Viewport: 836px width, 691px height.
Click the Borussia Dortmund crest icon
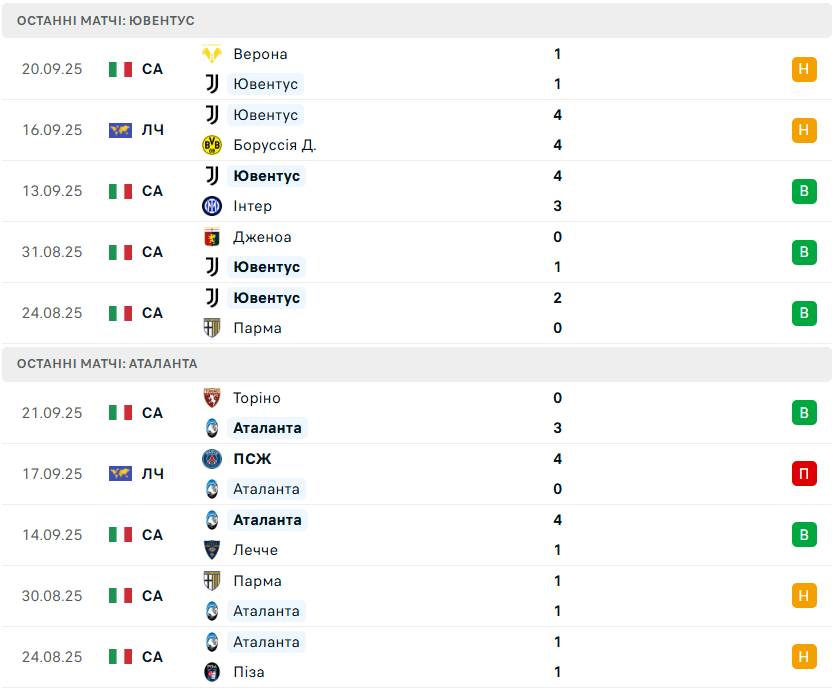(x=212, y=145)
